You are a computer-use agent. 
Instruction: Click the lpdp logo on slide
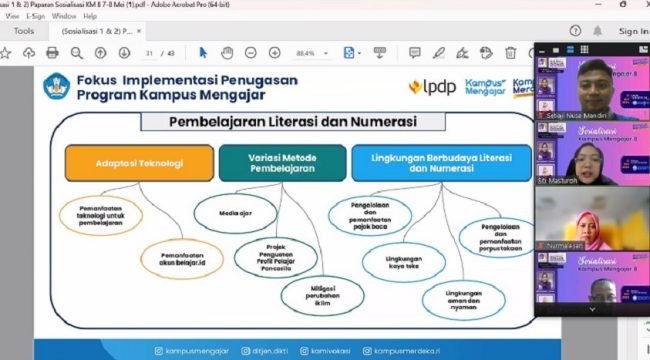click(432, 87)
